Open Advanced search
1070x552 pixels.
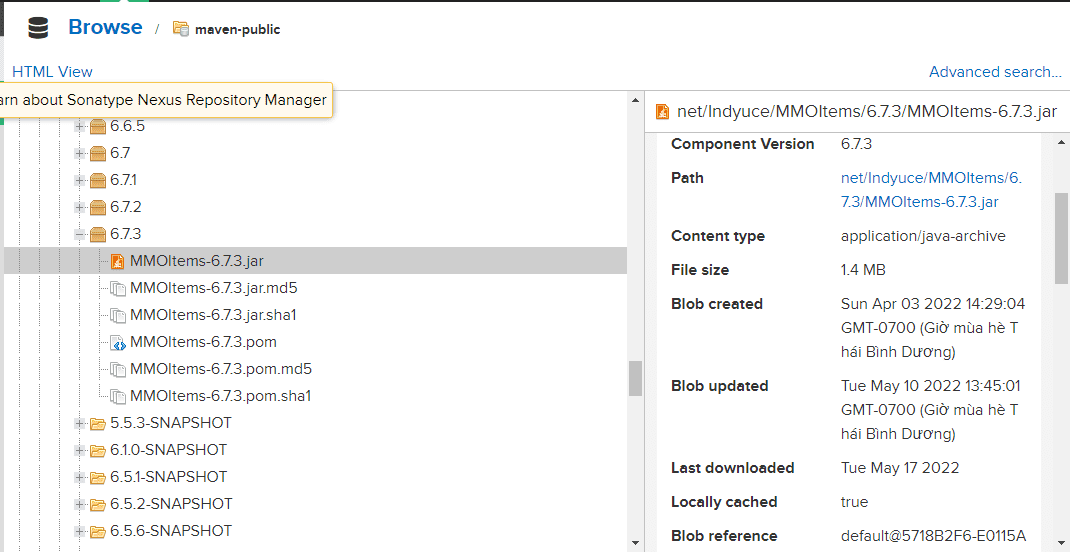click(x=994, y=72)
